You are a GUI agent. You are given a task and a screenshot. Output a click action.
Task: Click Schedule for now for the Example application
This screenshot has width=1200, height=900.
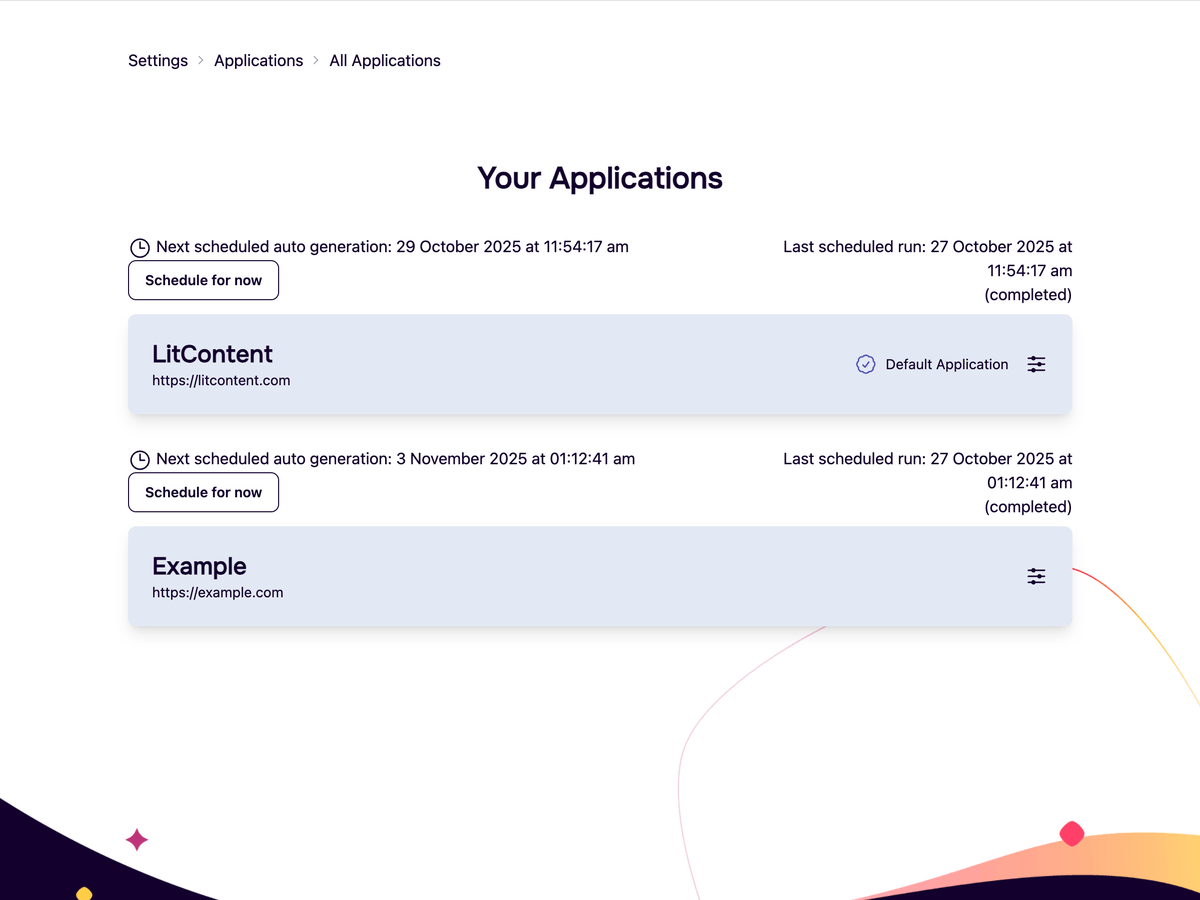pos(203,492)
